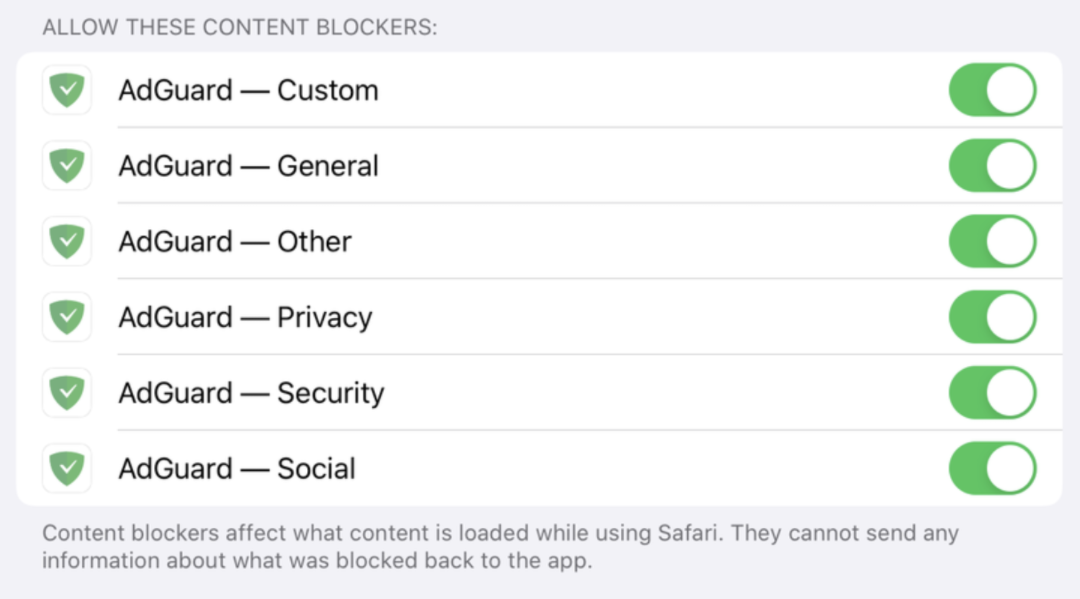Disable the AdGuard — Custom content blocker switch
The width and height of the screenshot is (1080, 599).
pos(992,91)
